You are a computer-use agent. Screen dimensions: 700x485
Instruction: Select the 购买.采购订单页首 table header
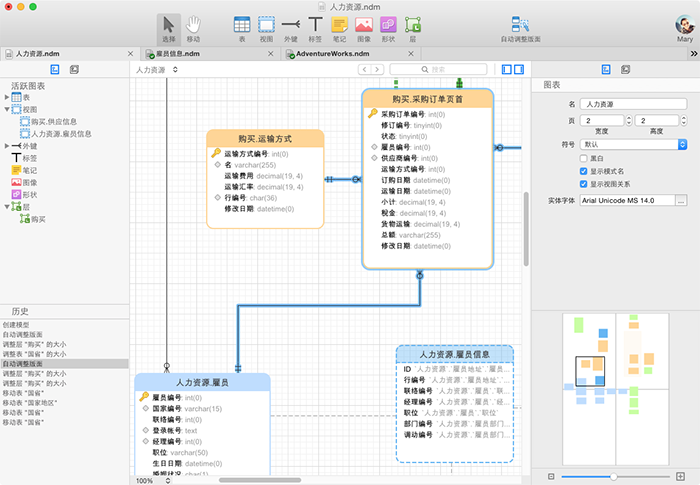(x=428, y=99)
